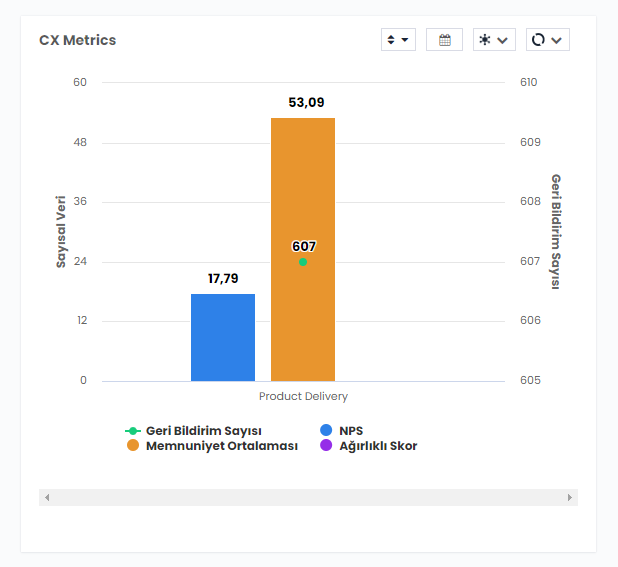Expand the chart settings dropdown
This screenshot has width=618, height=567.
494,40
